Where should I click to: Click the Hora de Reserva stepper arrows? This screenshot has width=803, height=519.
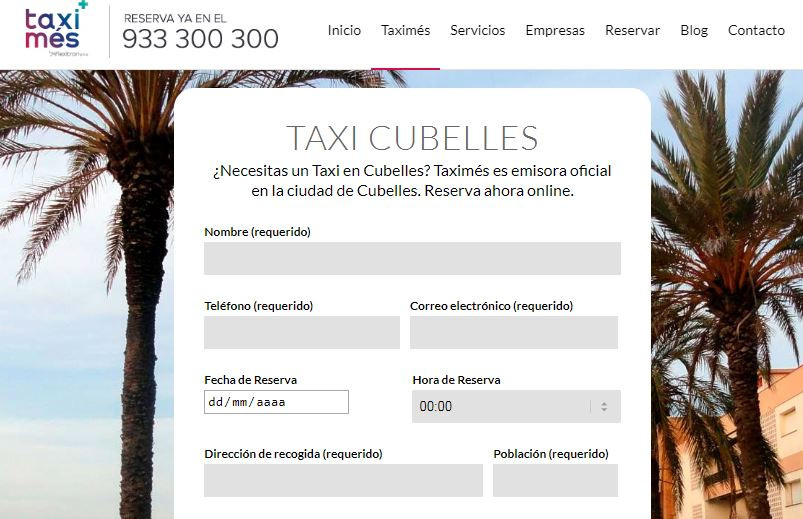pos(604,406)
